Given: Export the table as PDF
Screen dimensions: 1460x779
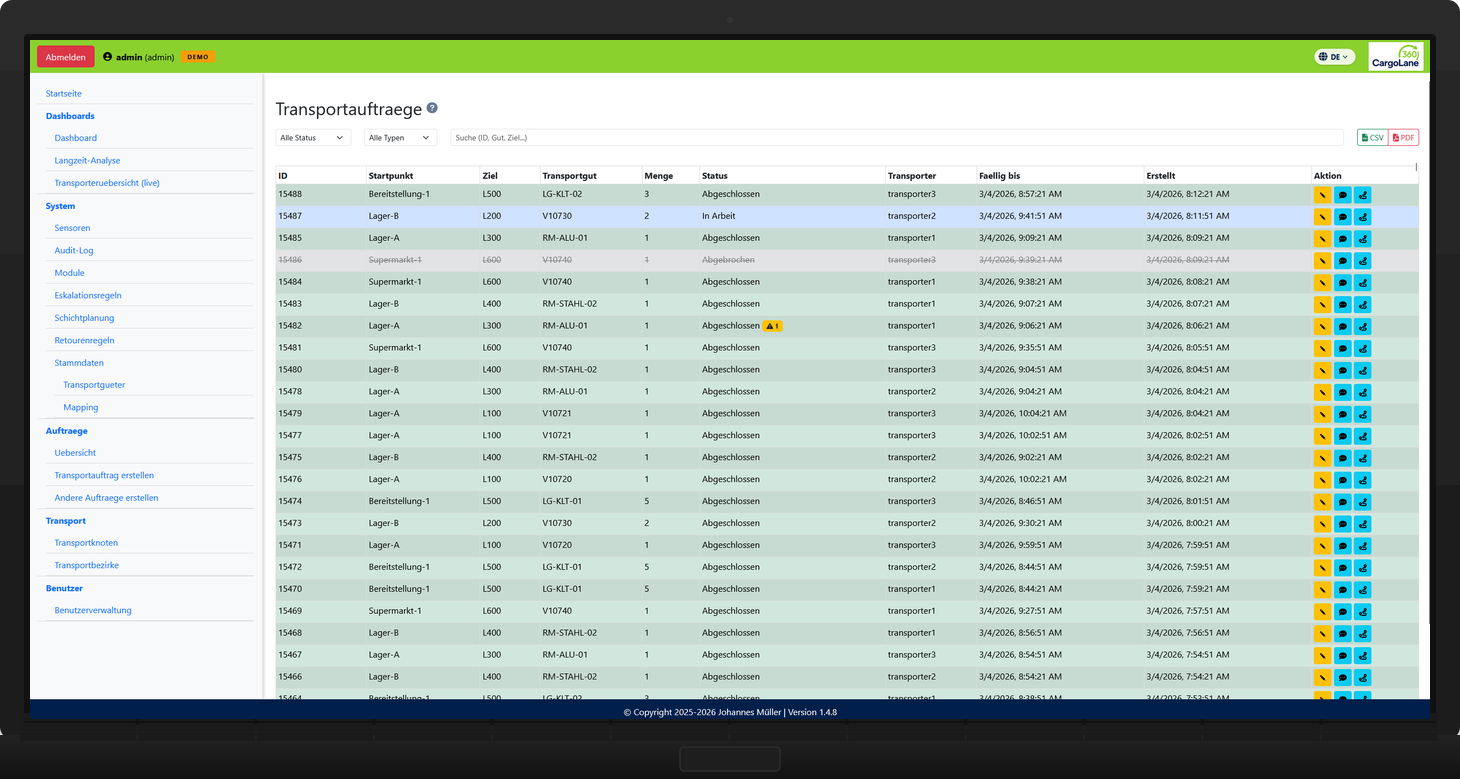Looking at the screenshot, I should [1403, 138].
